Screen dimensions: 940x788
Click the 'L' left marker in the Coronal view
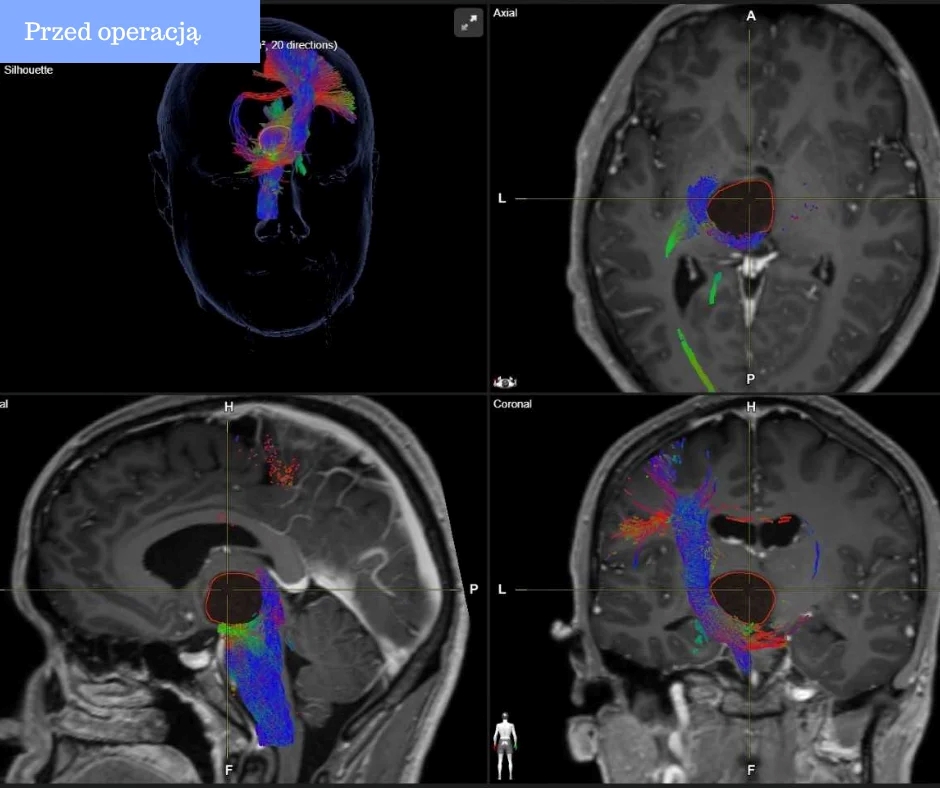pyautogui.click(x=502, y=590)
